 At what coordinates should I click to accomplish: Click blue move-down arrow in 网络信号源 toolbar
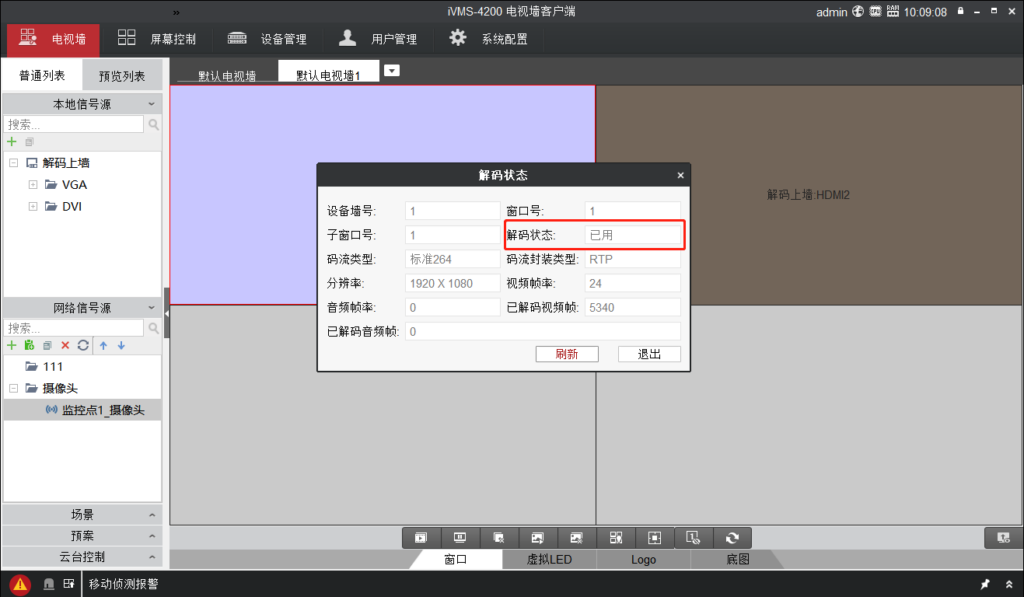click(x=121, y=345)
